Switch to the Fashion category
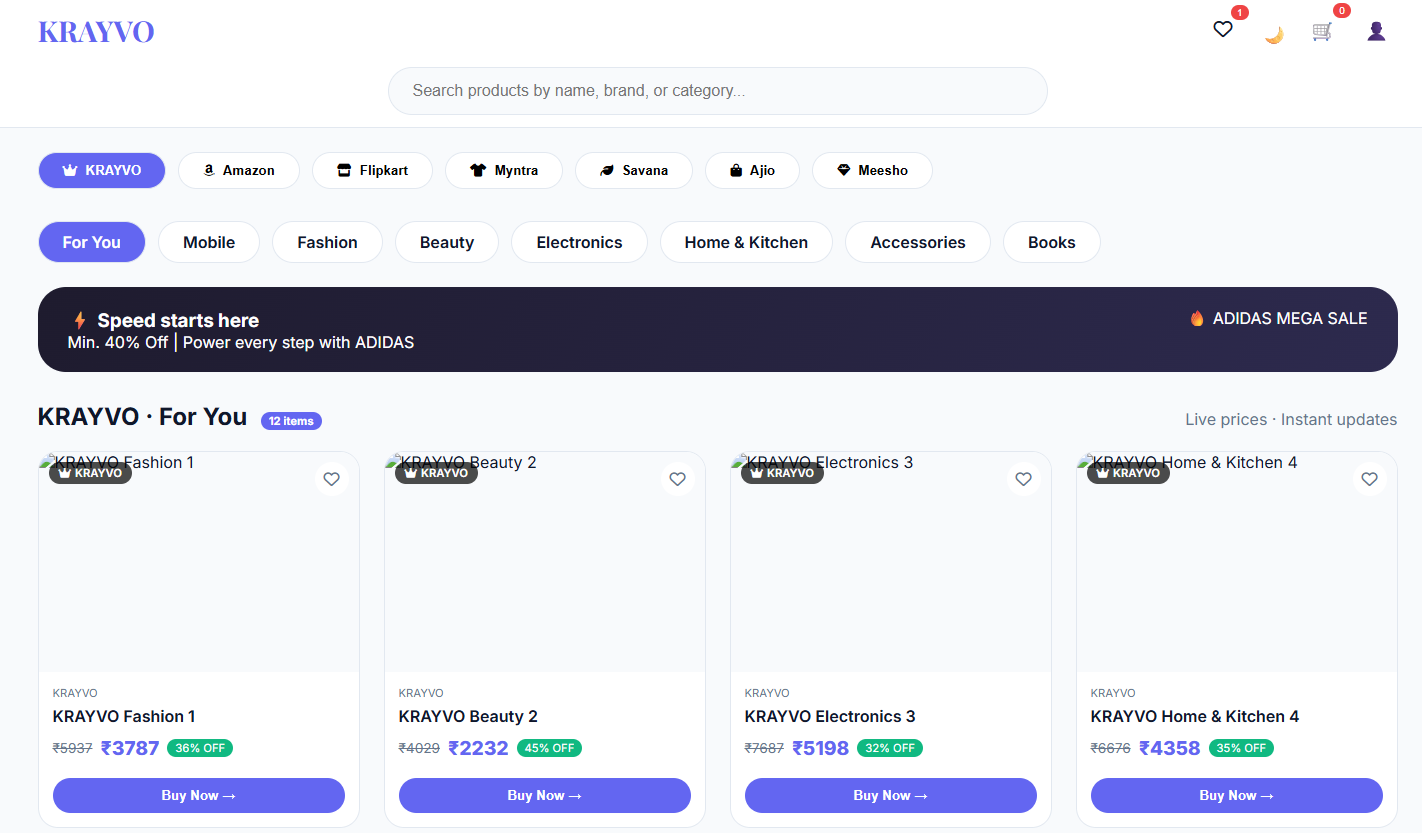 [327, 242]
